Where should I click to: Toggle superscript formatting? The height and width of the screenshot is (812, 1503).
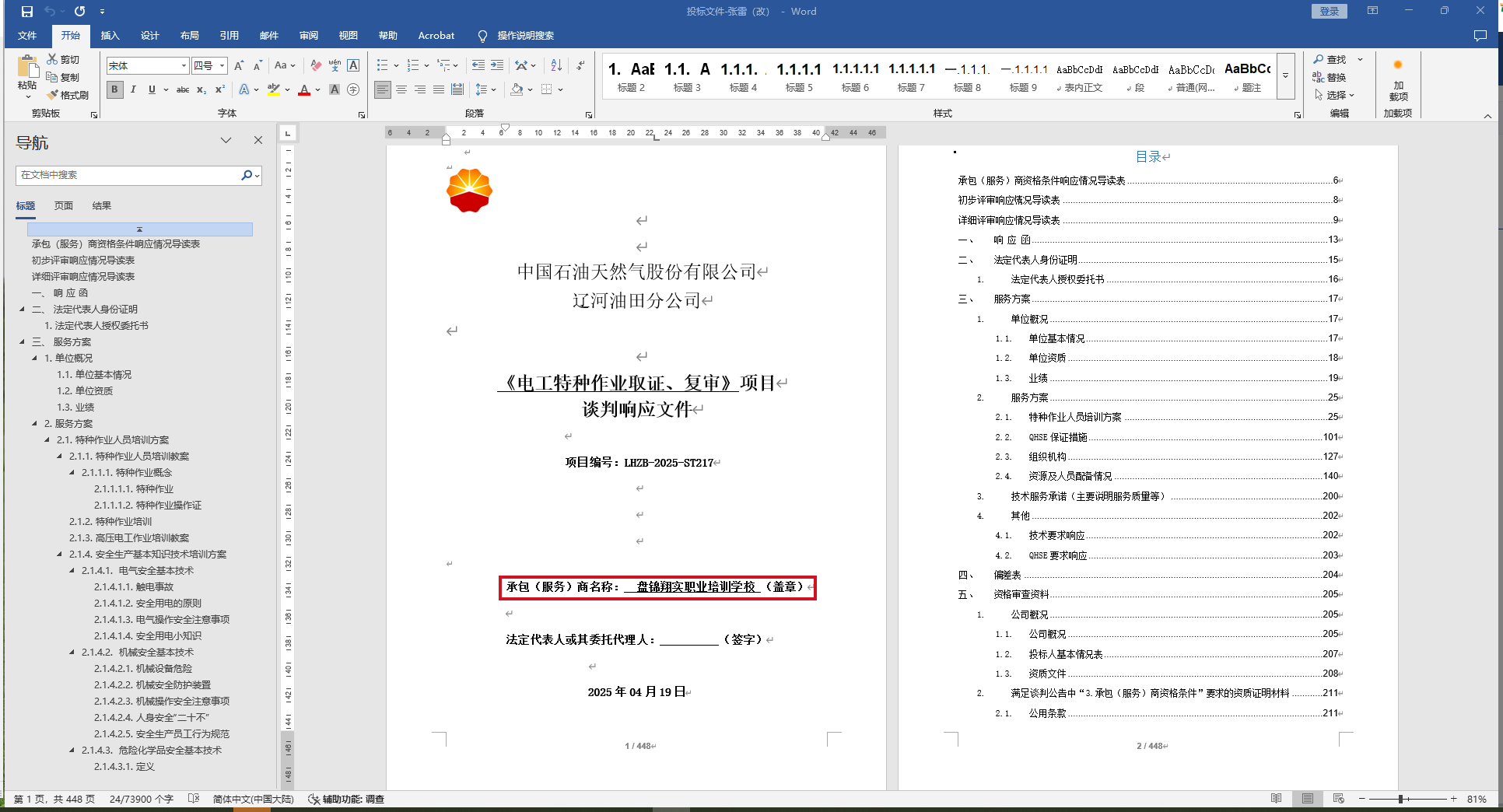[220, 89]
